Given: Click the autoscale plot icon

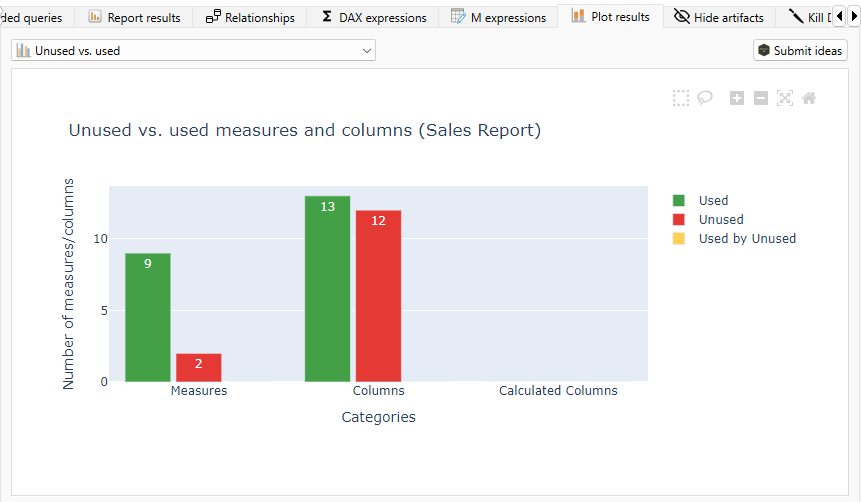Looking at the screenshot, I should (x=785, y=98).
